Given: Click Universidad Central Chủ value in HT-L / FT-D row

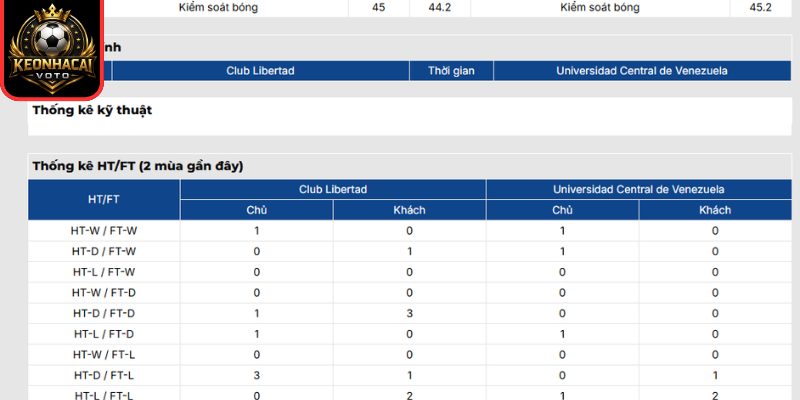Looking at the screenshot, I should (562, 334).
